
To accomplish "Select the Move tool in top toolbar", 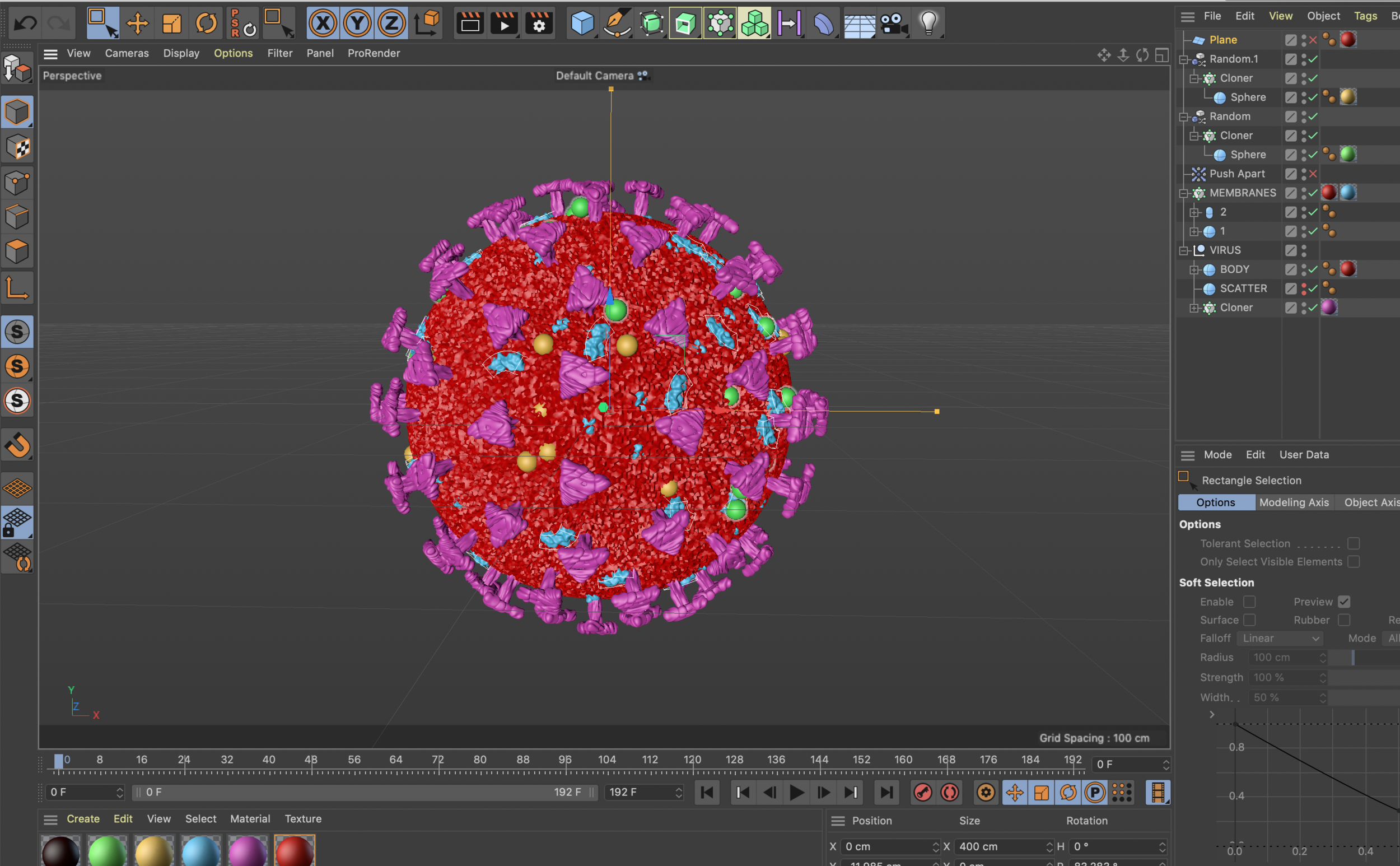I will coord(137,24).
